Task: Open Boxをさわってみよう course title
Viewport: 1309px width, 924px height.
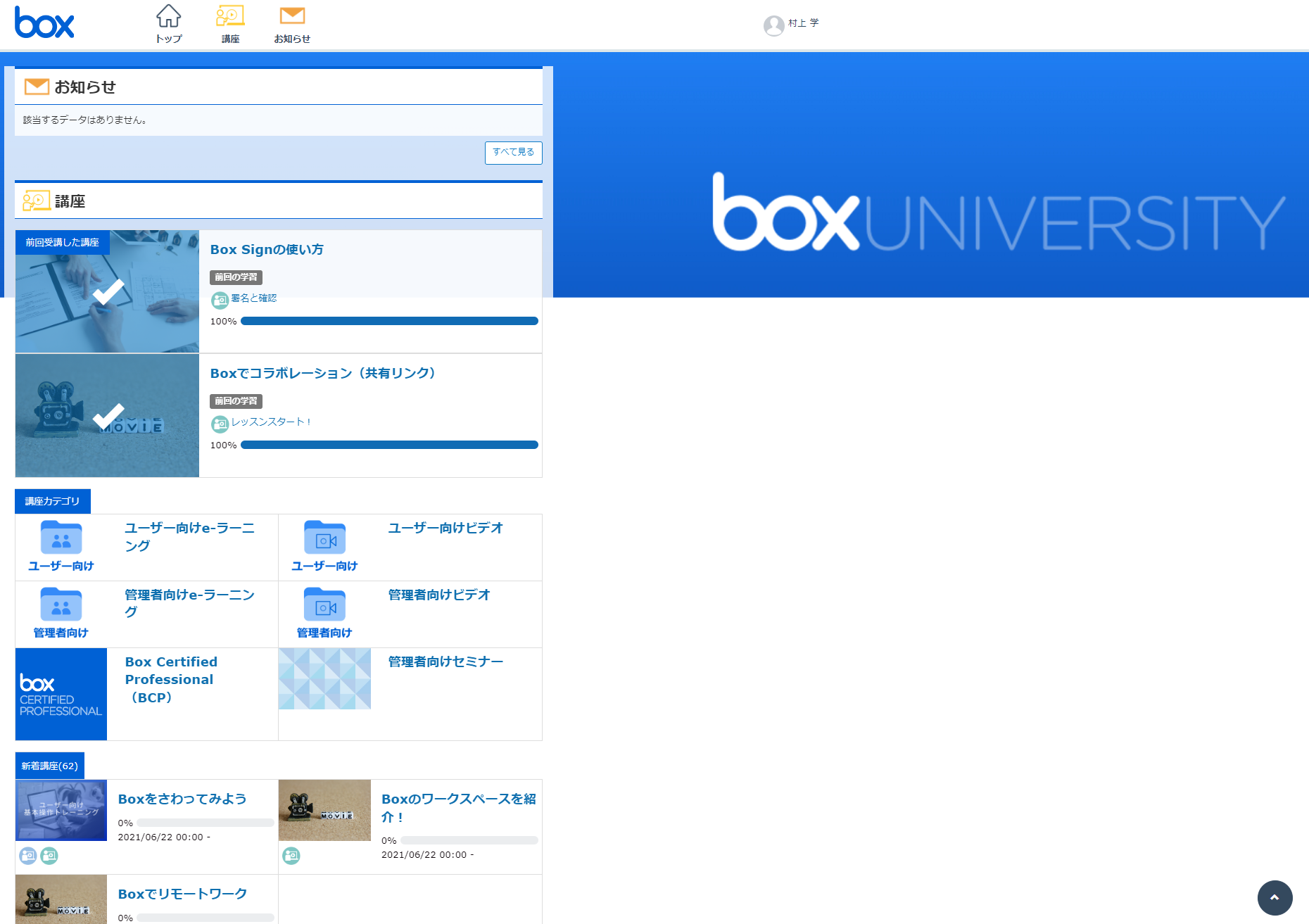Action: [182, 799]
